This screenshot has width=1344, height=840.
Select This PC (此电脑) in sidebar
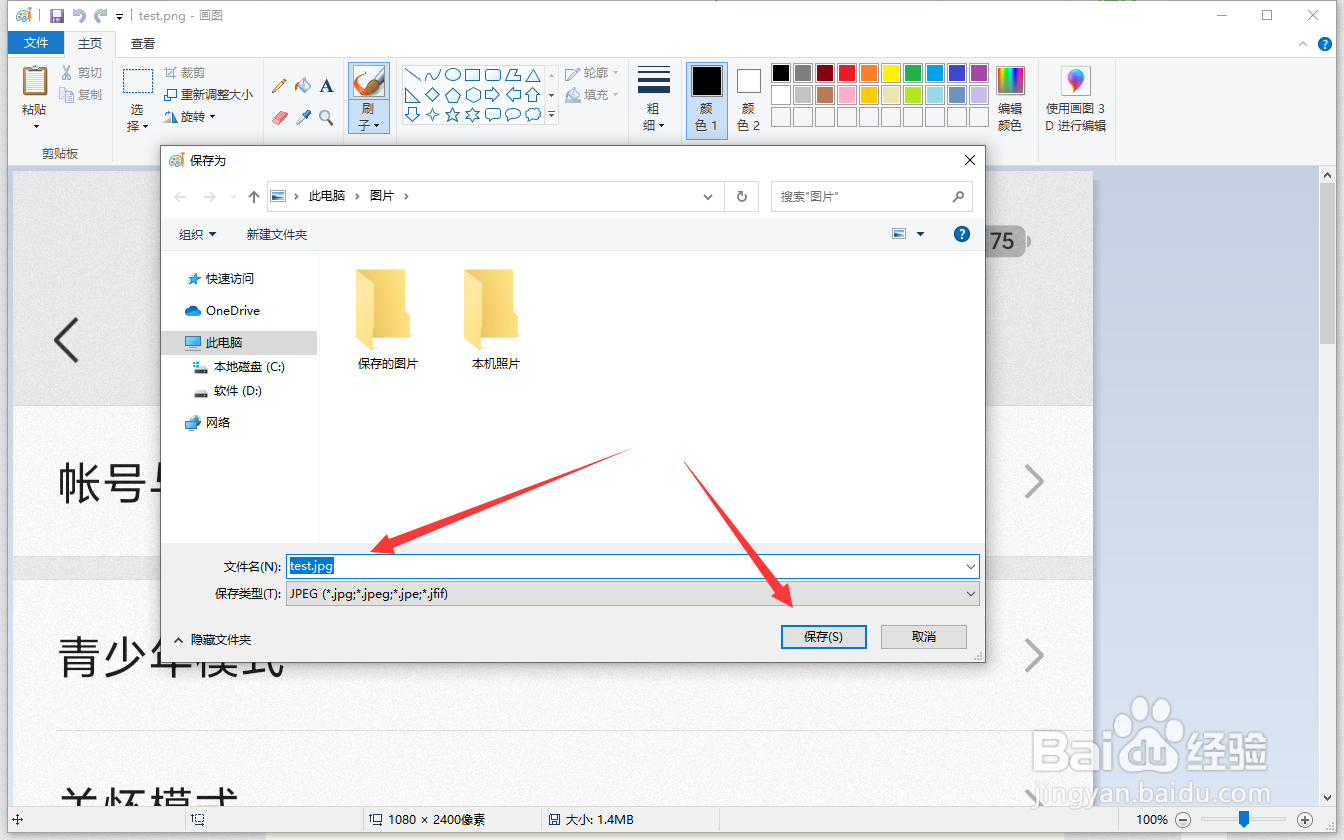pos(239,342)
